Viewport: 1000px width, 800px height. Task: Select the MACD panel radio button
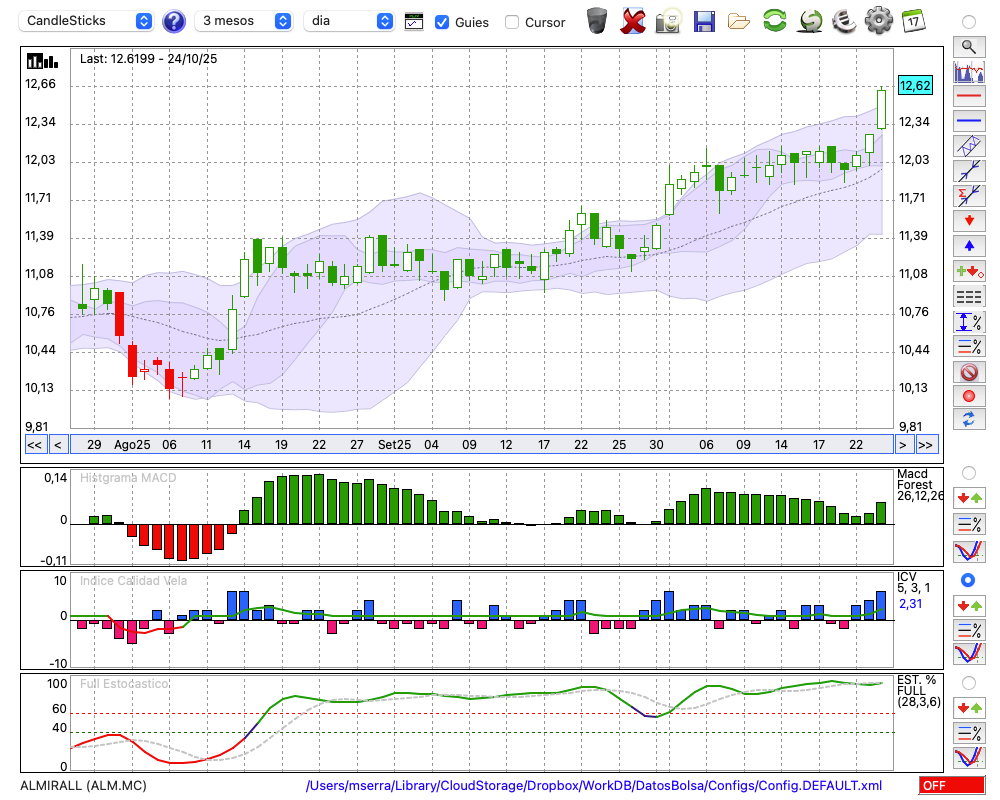coord(969,473)
